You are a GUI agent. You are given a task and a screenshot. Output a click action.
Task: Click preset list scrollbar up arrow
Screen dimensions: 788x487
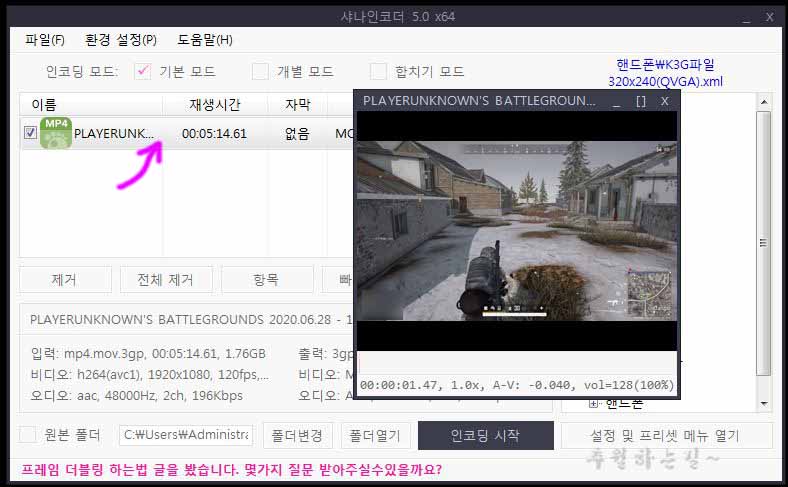click(x=764, y=102)
